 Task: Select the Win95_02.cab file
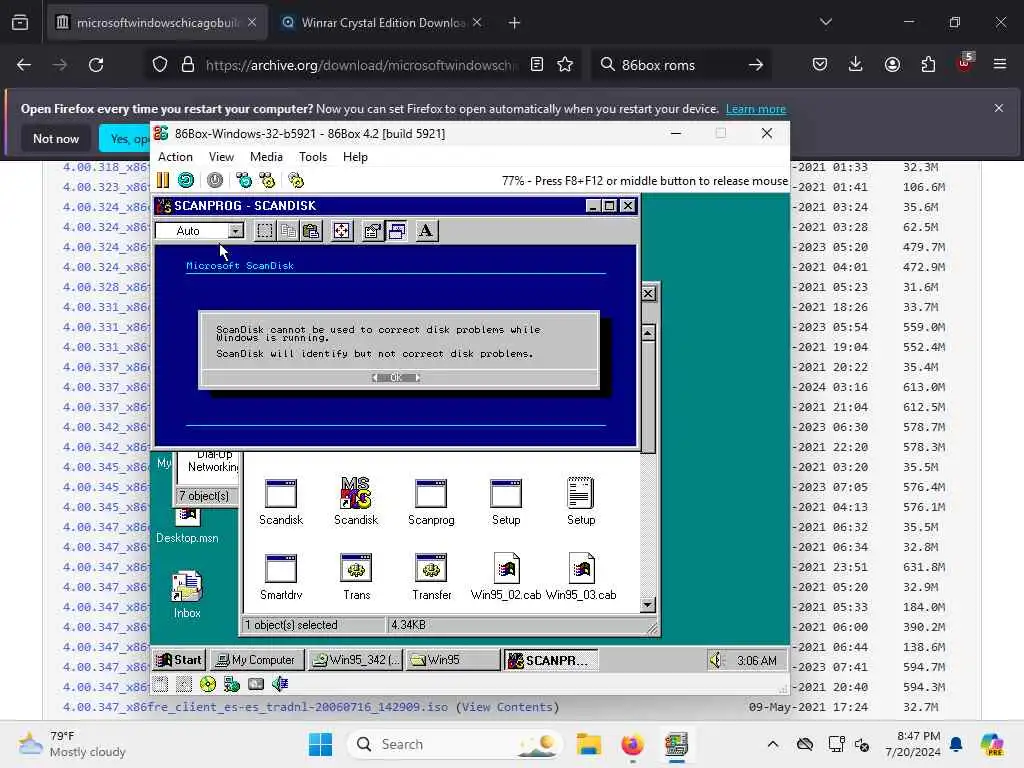(x=506, y=576)
